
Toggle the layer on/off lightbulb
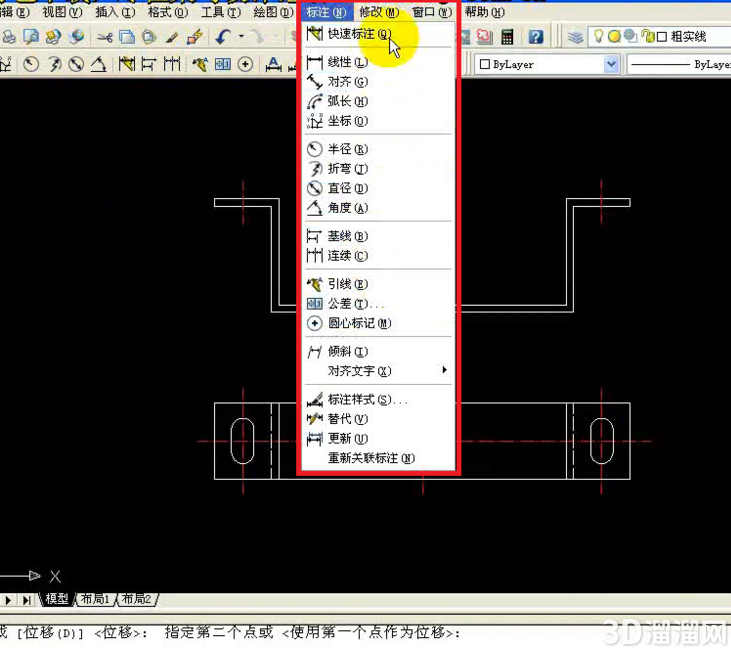click(x=599, y=36)
